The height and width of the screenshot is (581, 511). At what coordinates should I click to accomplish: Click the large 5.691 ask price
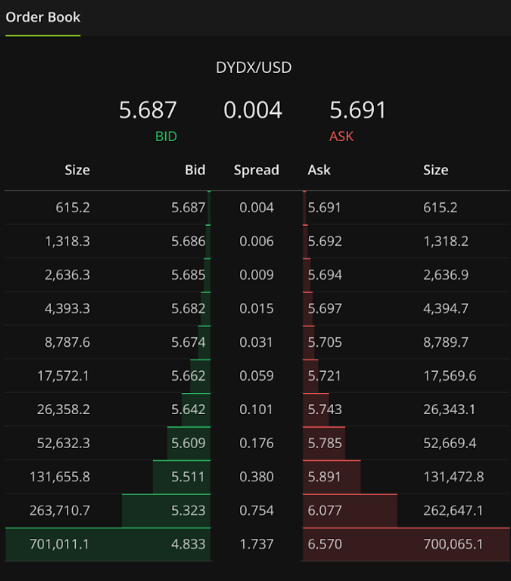358,110
